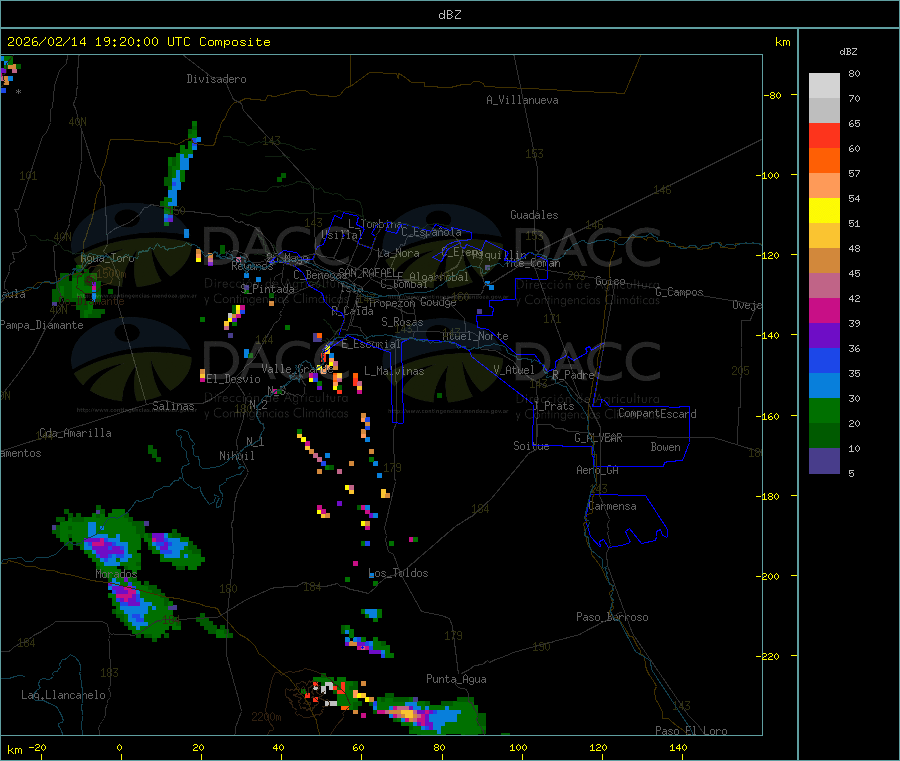Screen dimensions: 900x761
Task: Click the white 70-80 dBZ legend swatch
Action: [x=824, y=86]
